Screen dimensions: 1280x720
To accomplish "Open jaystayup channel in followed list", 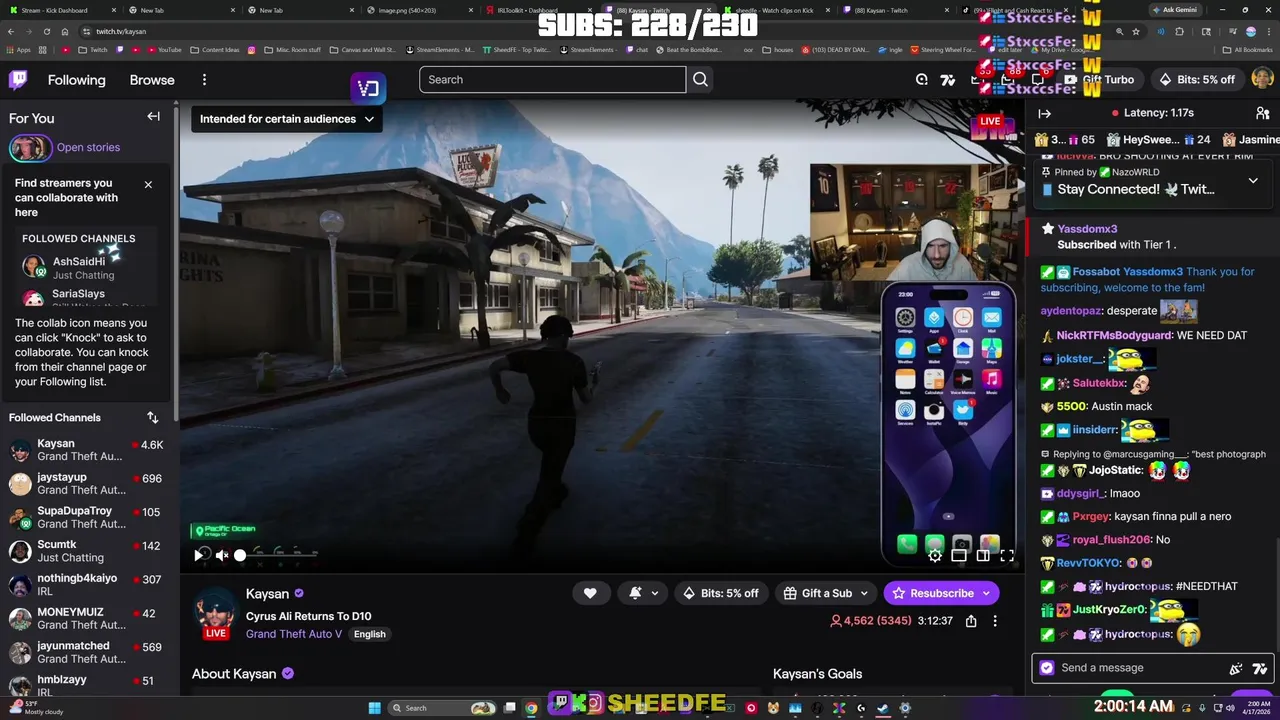I will 85,484.
